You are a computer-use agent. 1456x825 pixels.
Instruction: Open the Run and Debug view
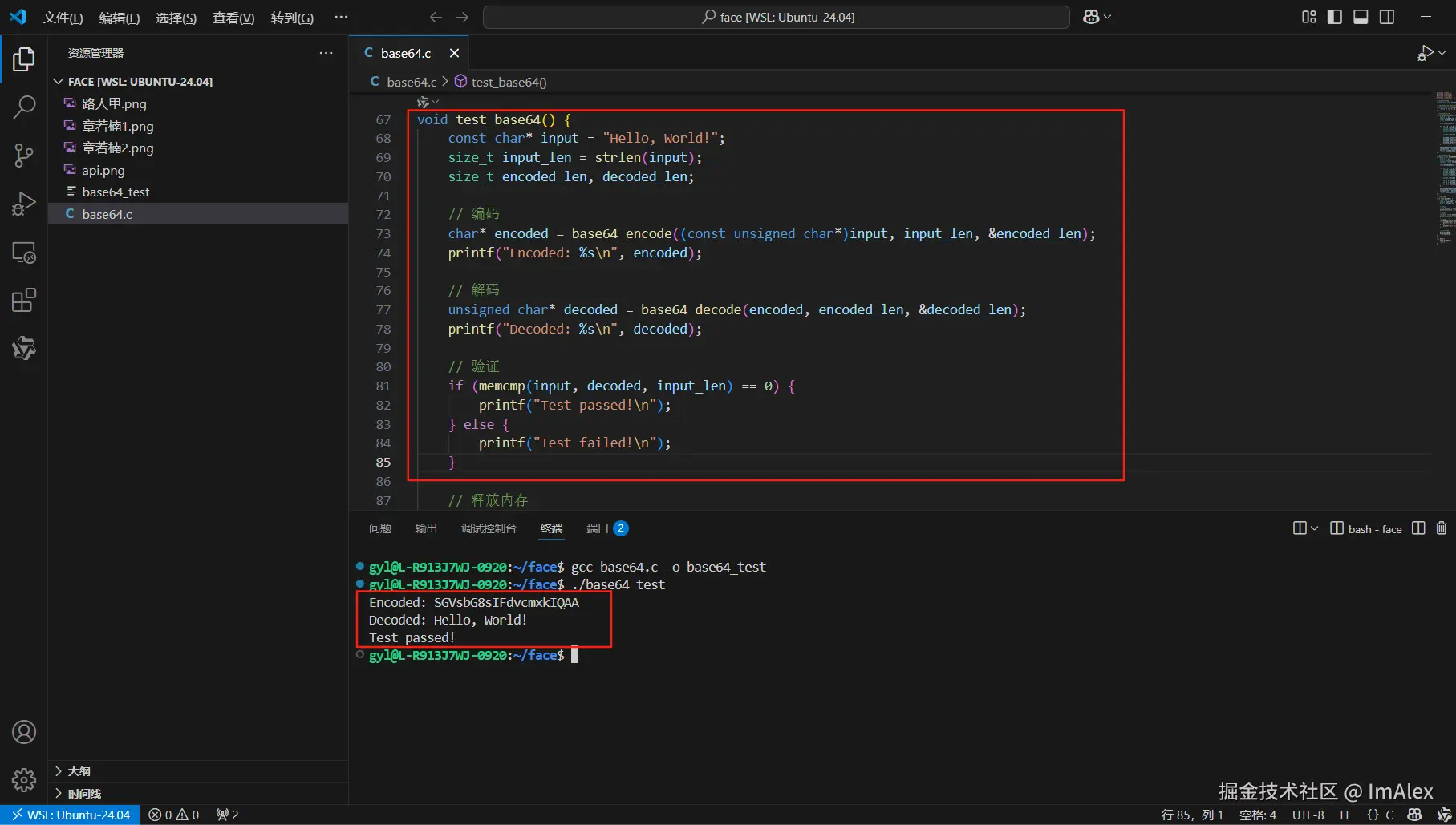pyautogui.click(x=24, y=204)
